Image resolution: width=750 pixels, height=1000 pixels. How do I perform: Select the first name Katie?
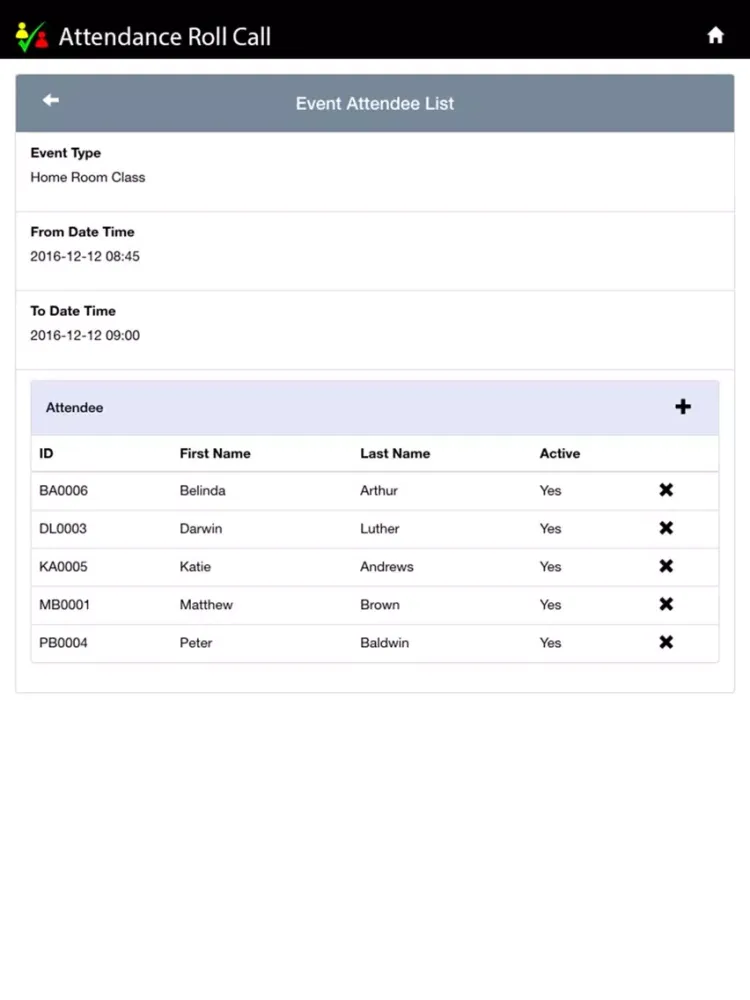point(195,567)
